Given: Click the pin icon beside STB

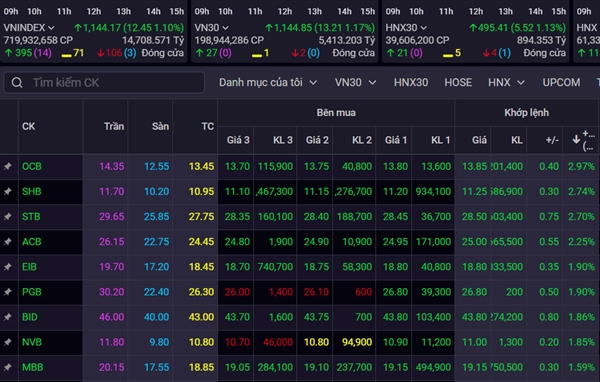Looking at the screenshot, I should click(8, 217).
